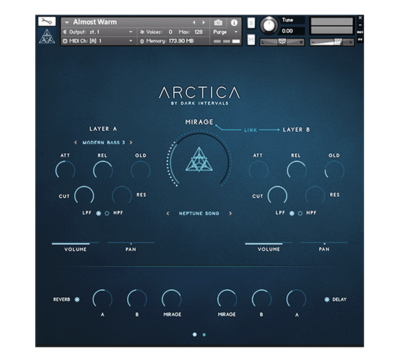Click the Reverb B send knob
This screenshot has width=400, height=362.
tap(137, 299)
